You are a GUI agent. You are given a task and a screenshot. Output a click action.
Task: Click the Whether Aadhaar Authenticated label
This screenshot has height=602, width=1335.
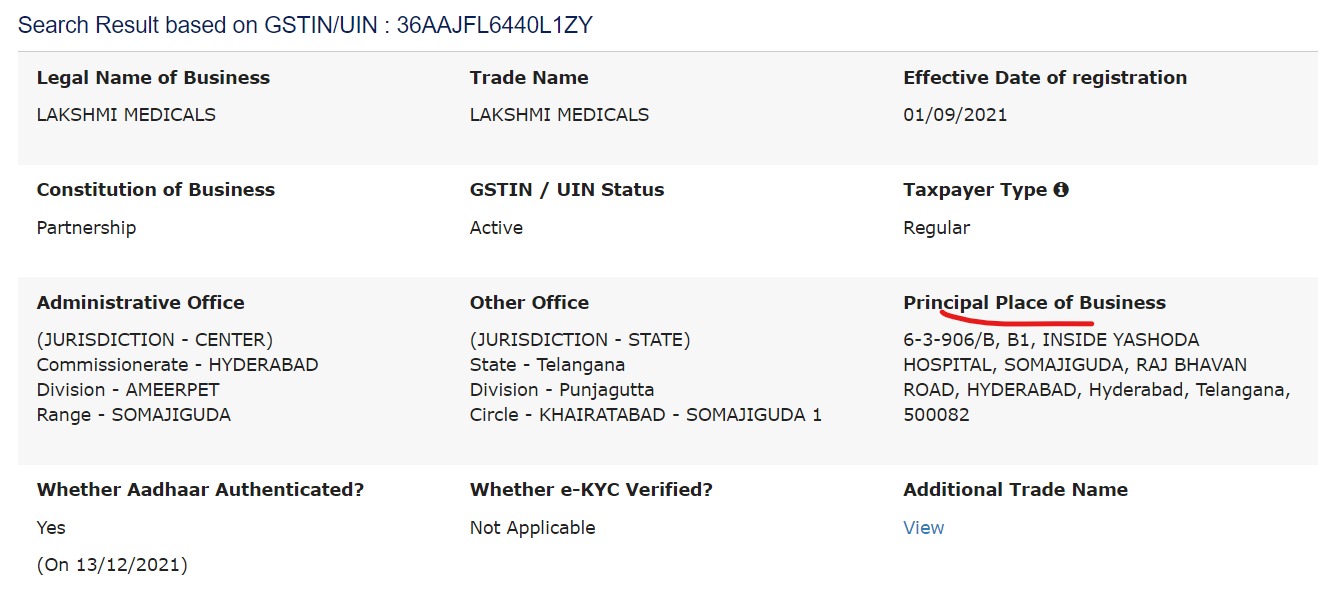point(200,490)
